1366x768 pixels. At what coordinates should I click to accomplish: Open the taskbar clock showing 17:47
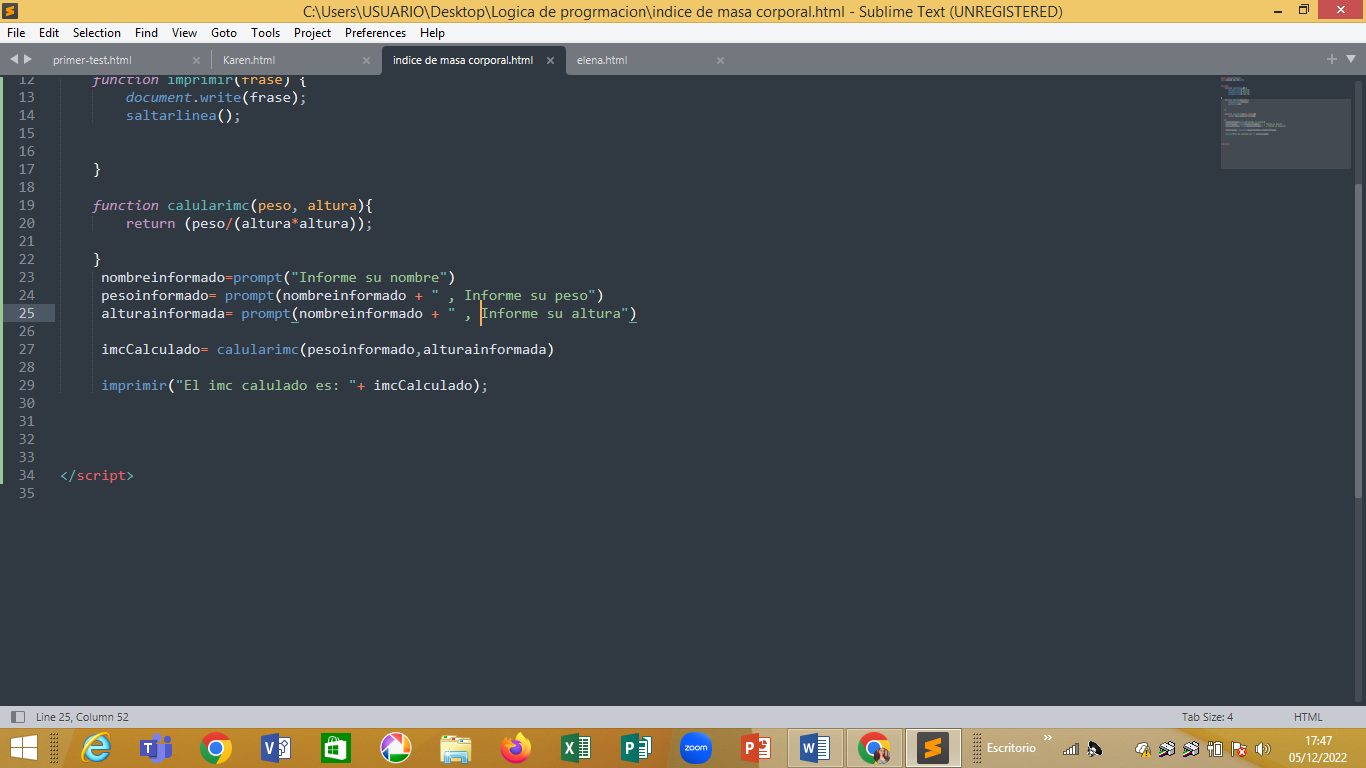(x=1318, y=748)
